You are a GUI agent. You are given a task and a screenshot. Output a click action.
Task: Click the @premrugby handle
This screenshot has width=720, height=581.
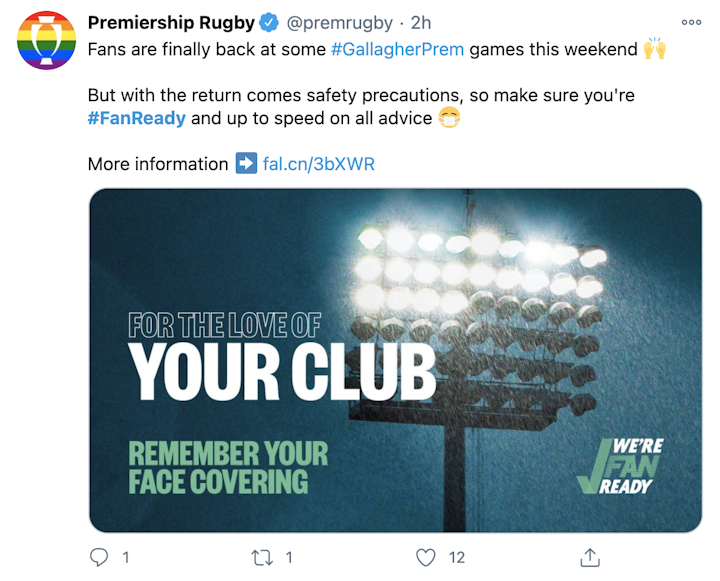pyautogui.click(x=341, y=22)
